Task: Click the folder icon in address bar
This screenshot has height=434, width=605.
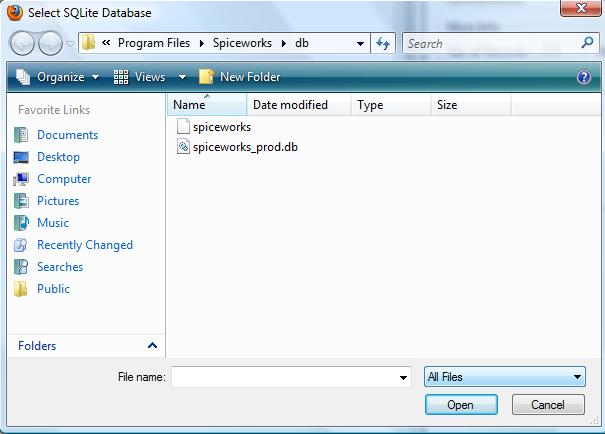Action: [89, 43]
